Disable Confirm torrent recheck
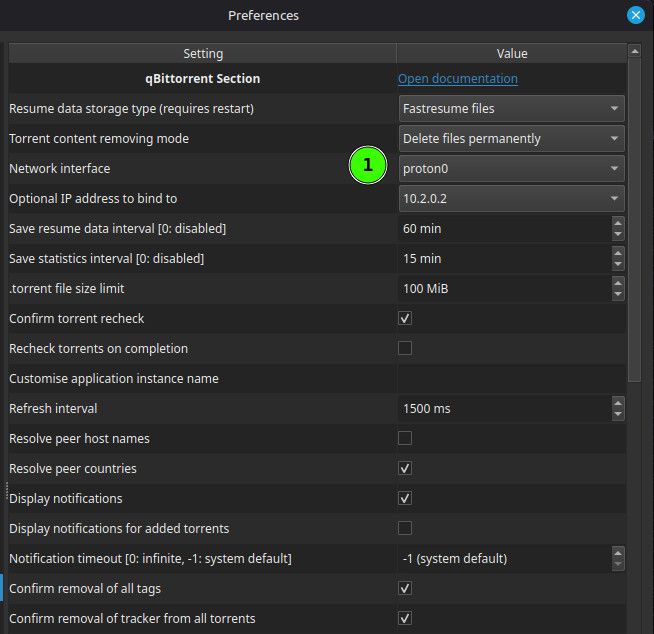Screen dimensions: 654x634 [405, 318]
